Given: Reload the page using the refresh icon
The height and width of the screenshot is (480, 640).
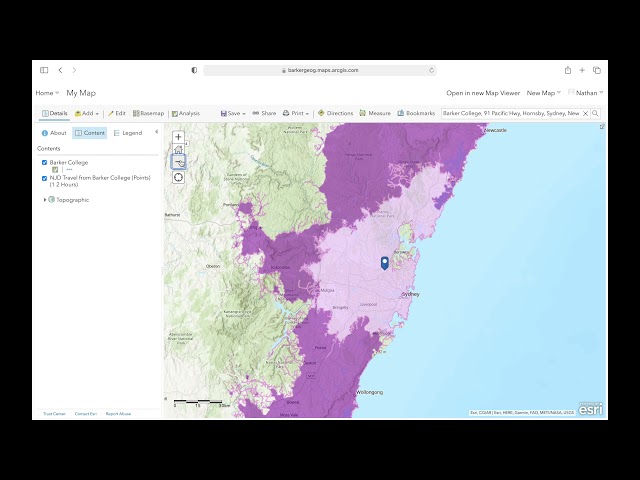Looking at the screenshot, I should (431, 70).
